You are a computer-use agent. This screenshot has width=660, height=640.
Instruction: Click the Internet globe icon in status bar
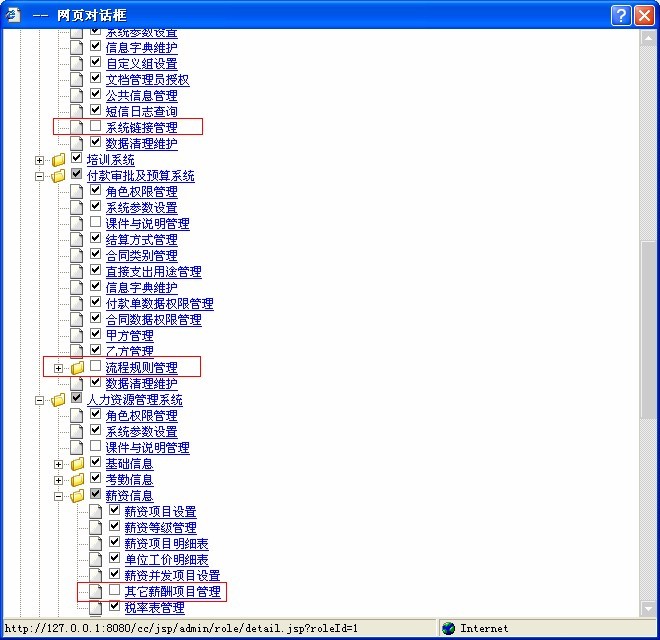(448, 628)
